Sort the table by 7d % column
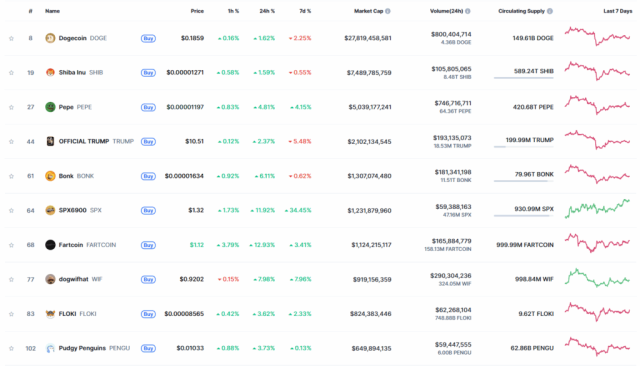This screenshot has width=640, height=366. 305,11
